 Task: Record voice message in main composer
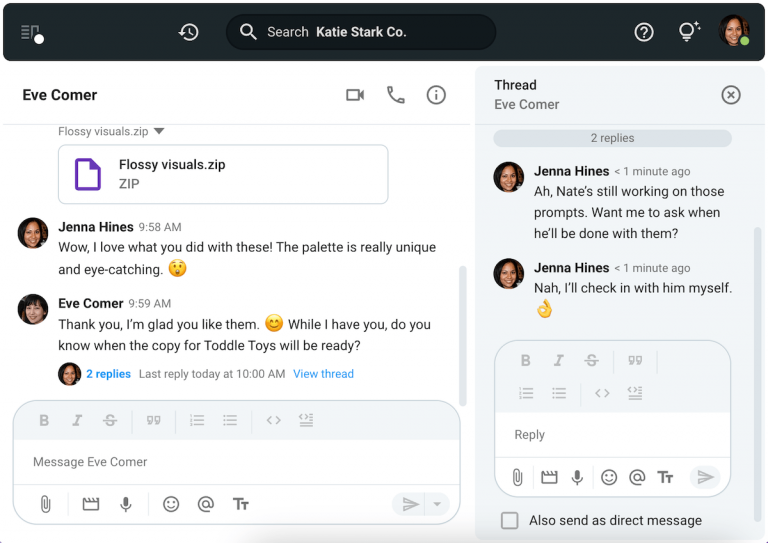pyautogui.click(x=126, y=504)
